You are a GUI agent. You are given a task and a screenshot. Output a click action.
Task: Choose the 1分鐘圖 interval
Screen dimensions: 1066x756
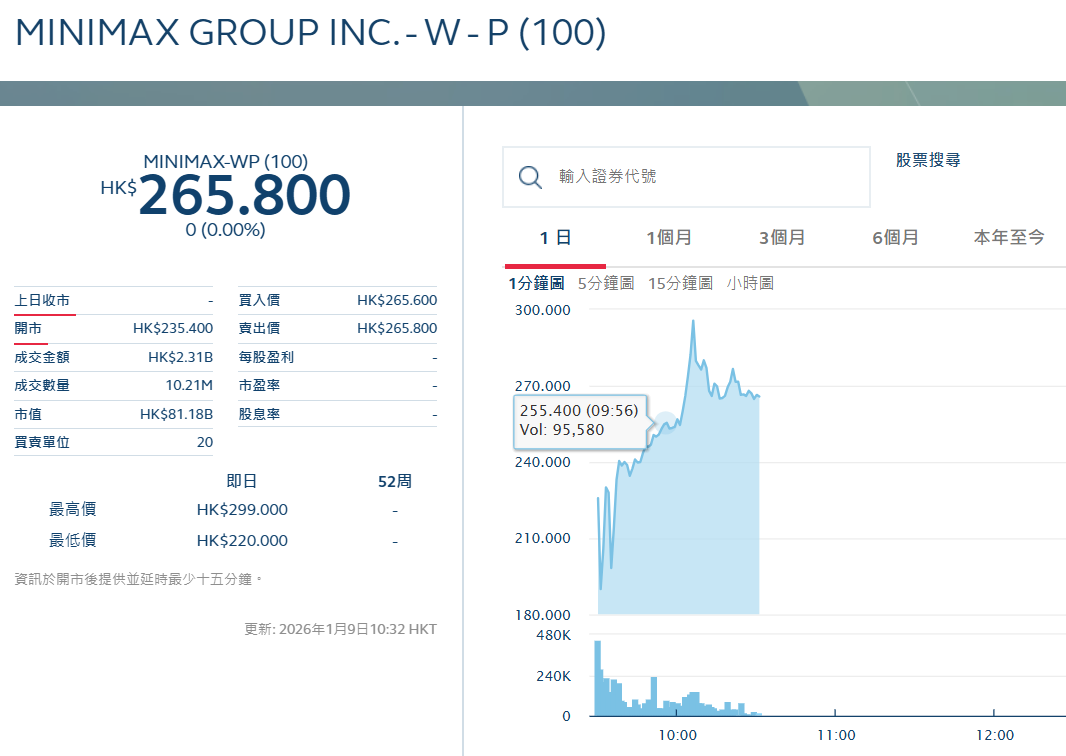point(536,284)
